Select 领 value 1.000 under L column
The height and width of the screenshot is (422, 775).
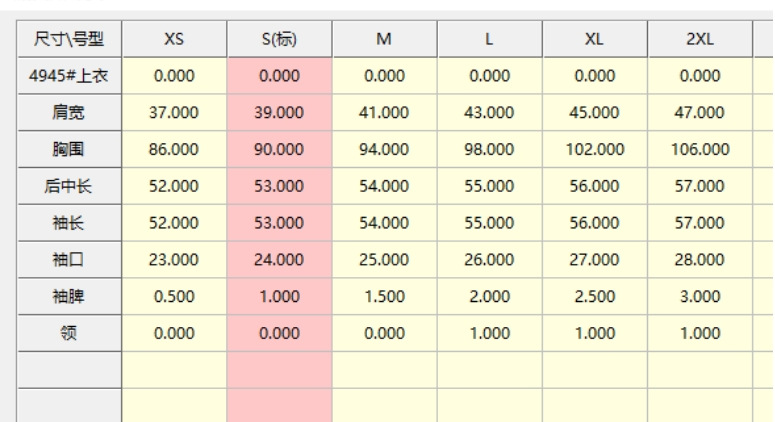(489, 333)
